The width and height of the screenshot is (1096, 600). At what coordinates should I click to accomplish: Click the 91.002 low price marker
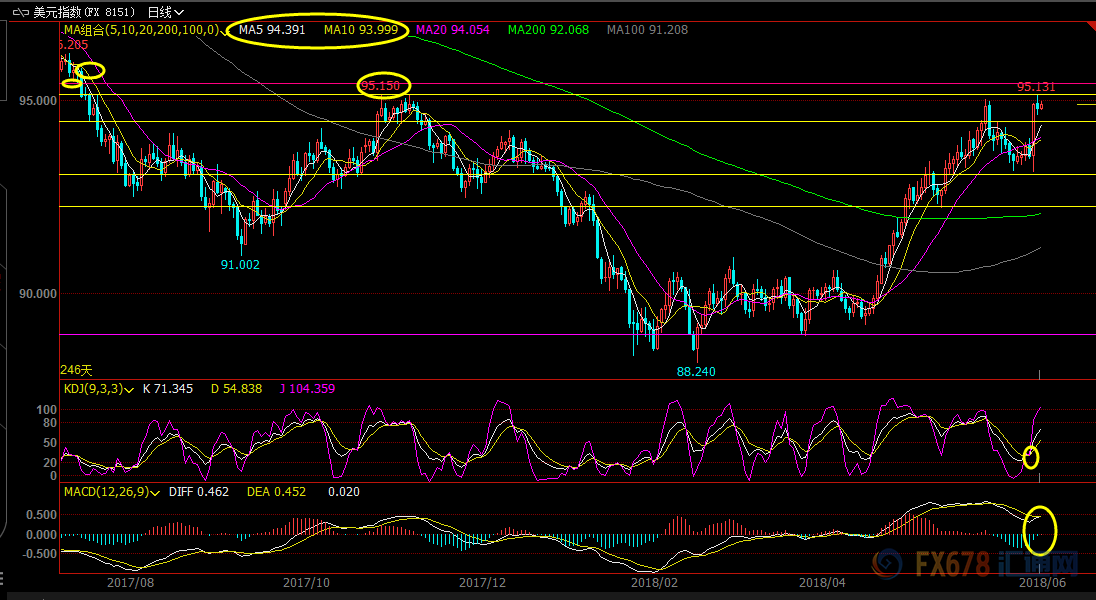pos(240,264)
